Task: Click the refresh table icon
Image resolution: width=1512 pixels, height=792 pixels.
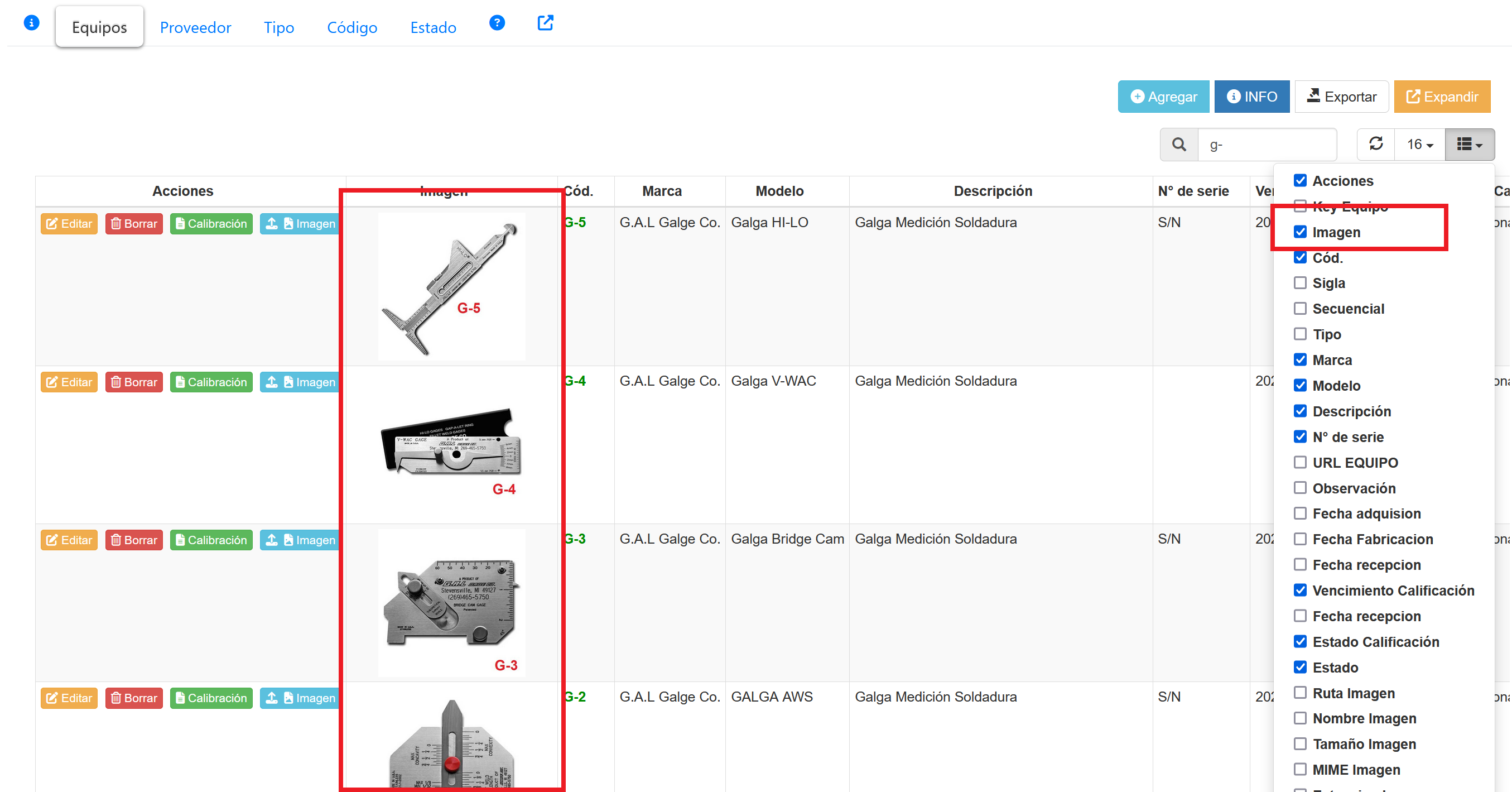Action: (1375, 144)
